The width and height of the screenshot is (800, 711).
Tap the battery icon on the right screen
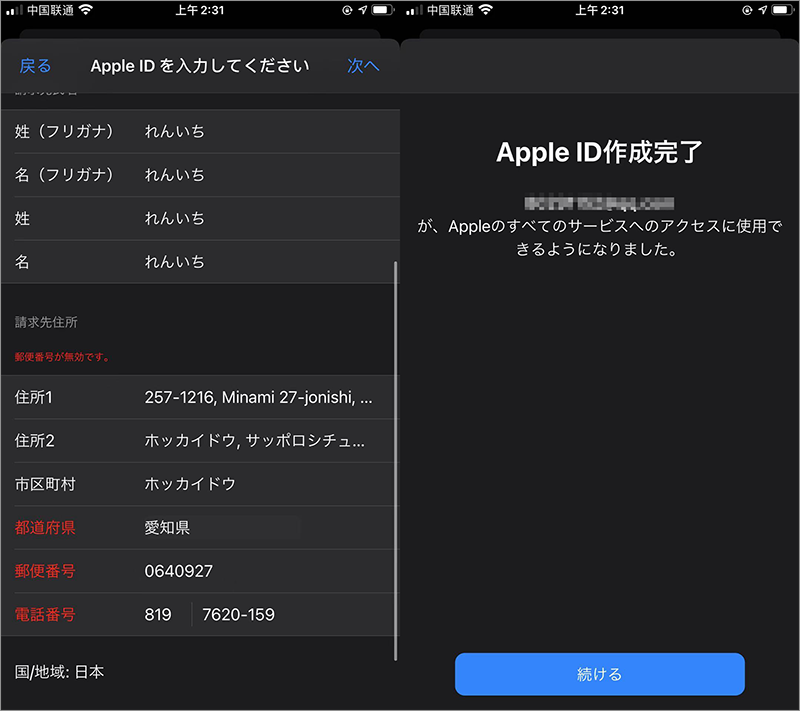[x=780, y=12]
